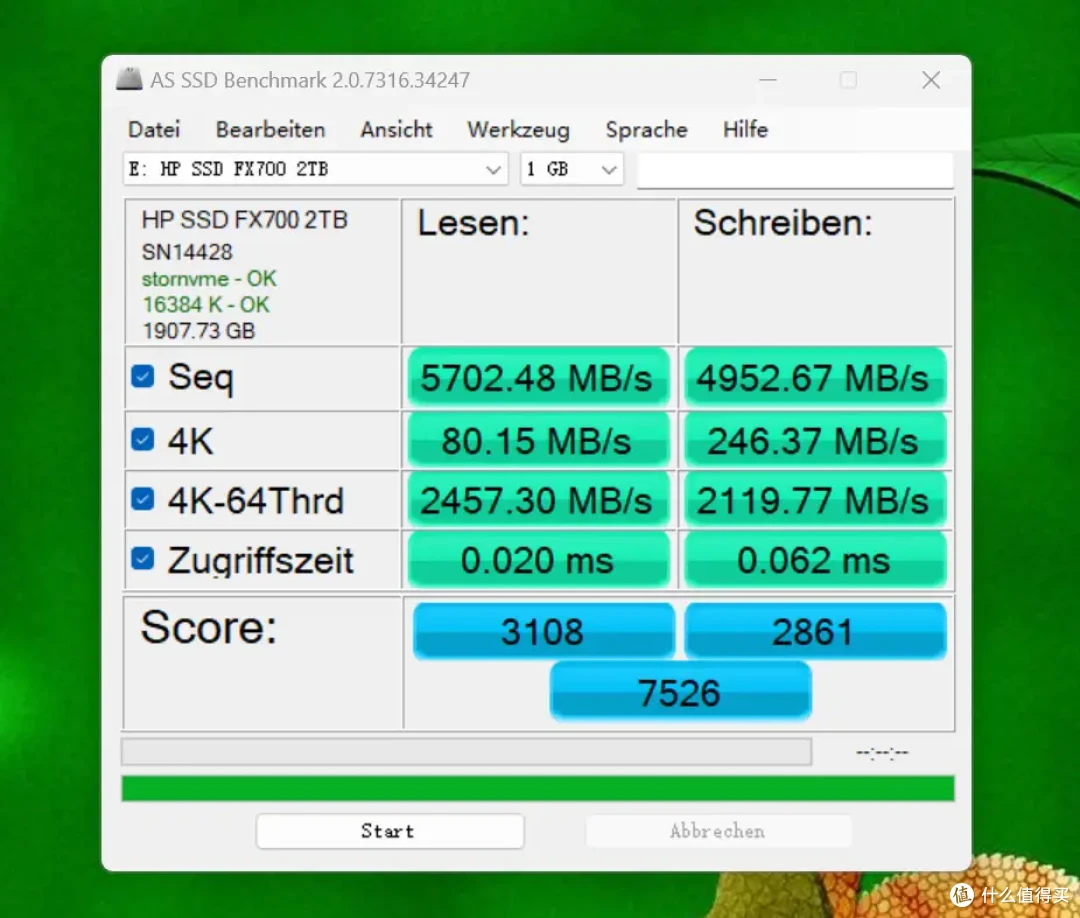Click the total score 7526

pos(680,691)
